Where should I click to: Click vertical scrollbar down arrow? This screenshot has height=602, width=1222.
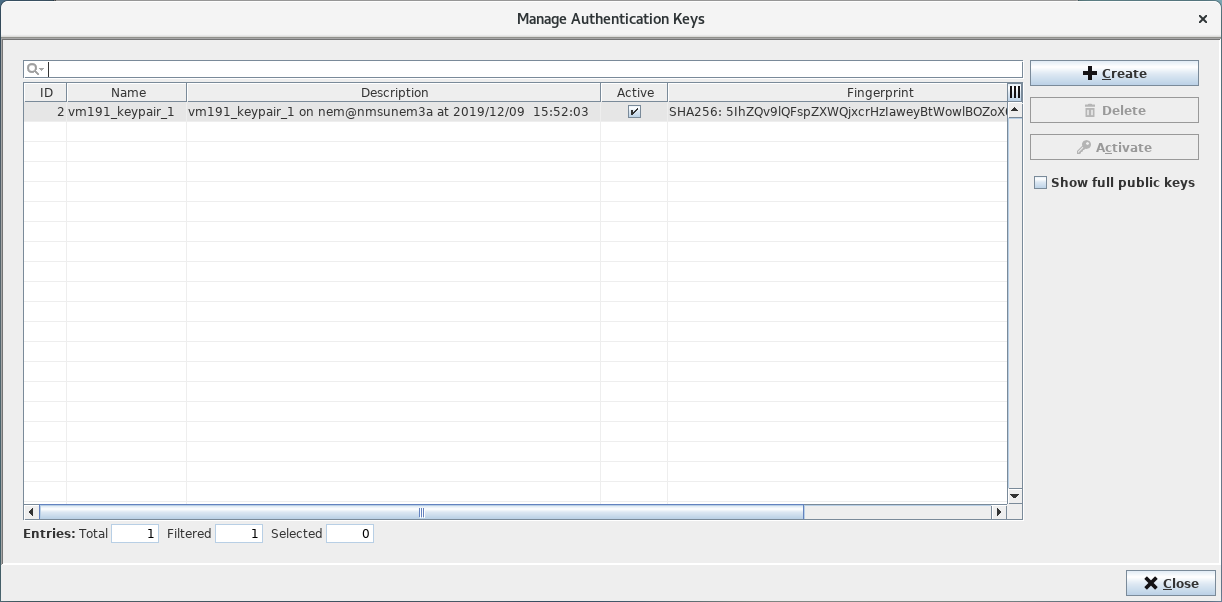(1014, 496)
